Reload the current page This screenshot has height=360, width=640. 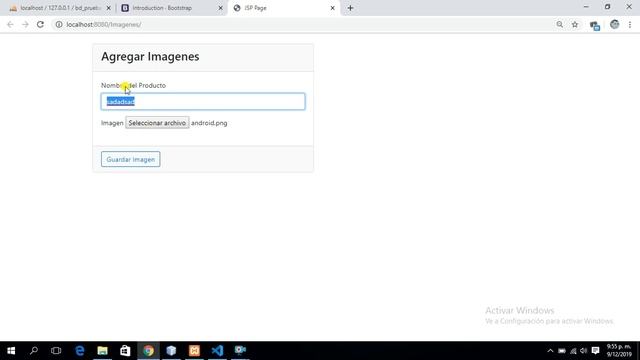click(40, 24)
